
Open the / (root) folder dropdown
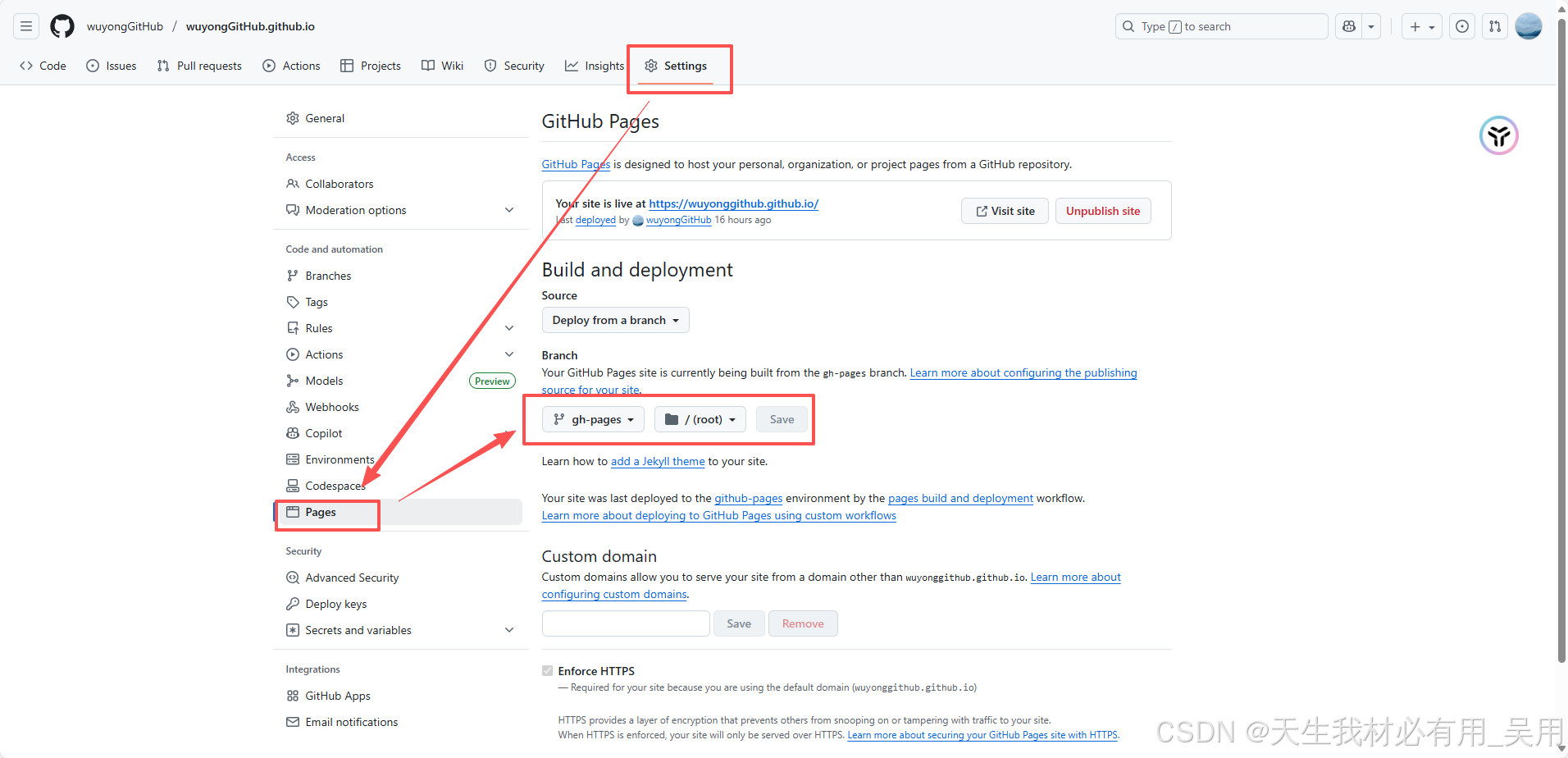point(700,419)
